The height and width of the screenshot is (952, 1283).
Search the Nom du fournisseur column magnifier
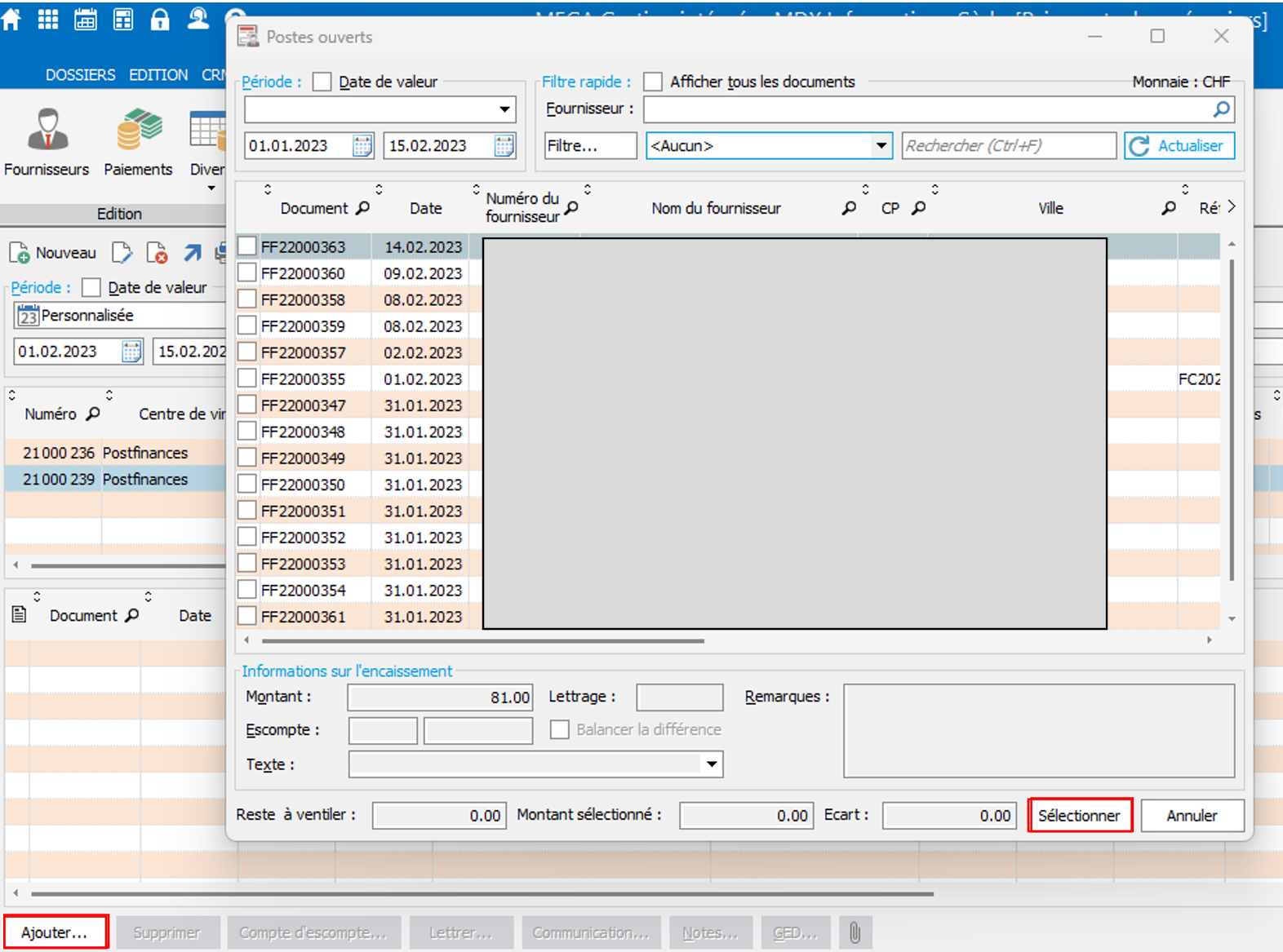pos(849,208)
